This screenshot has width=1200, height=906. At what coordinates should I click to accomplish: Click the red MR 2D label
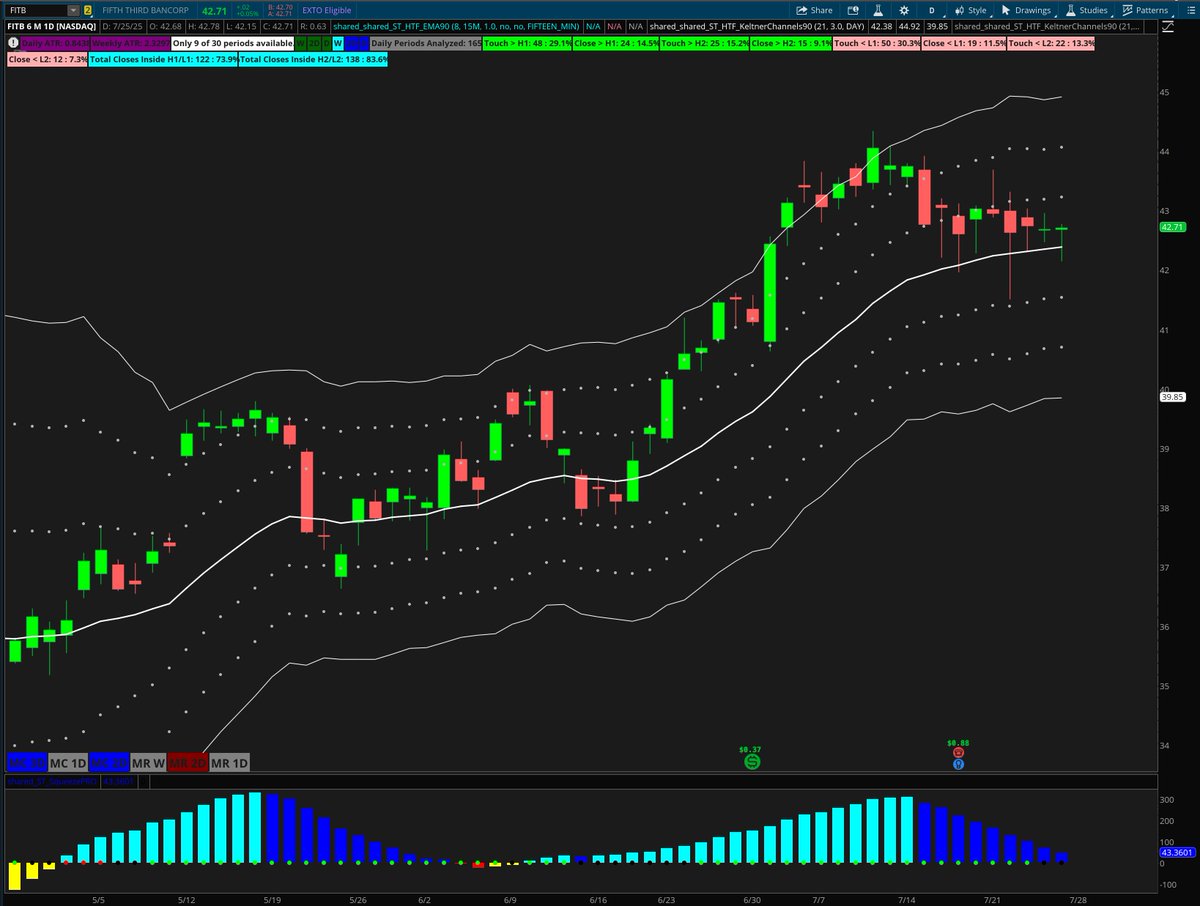click(x=188, y=762)
